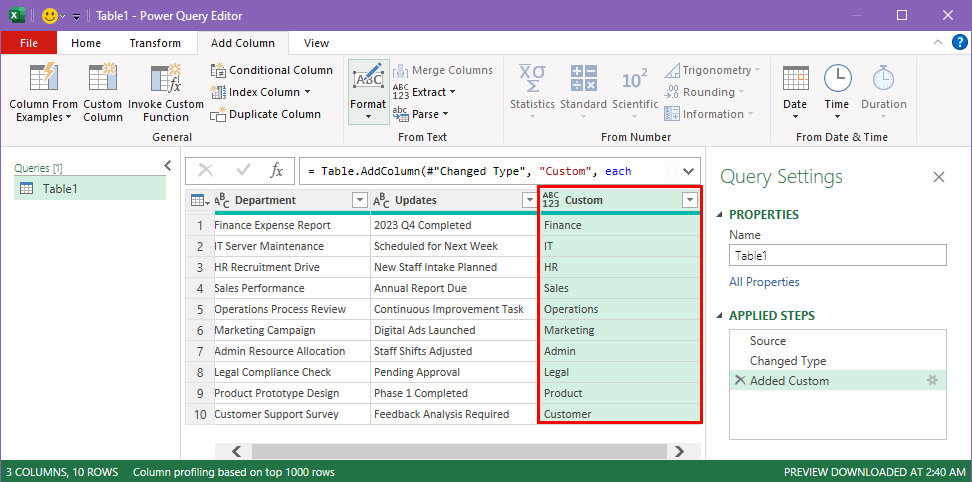Click cell "Digital Ads Launched"
This screenshot has height=482, width=972.
(454, 330)
